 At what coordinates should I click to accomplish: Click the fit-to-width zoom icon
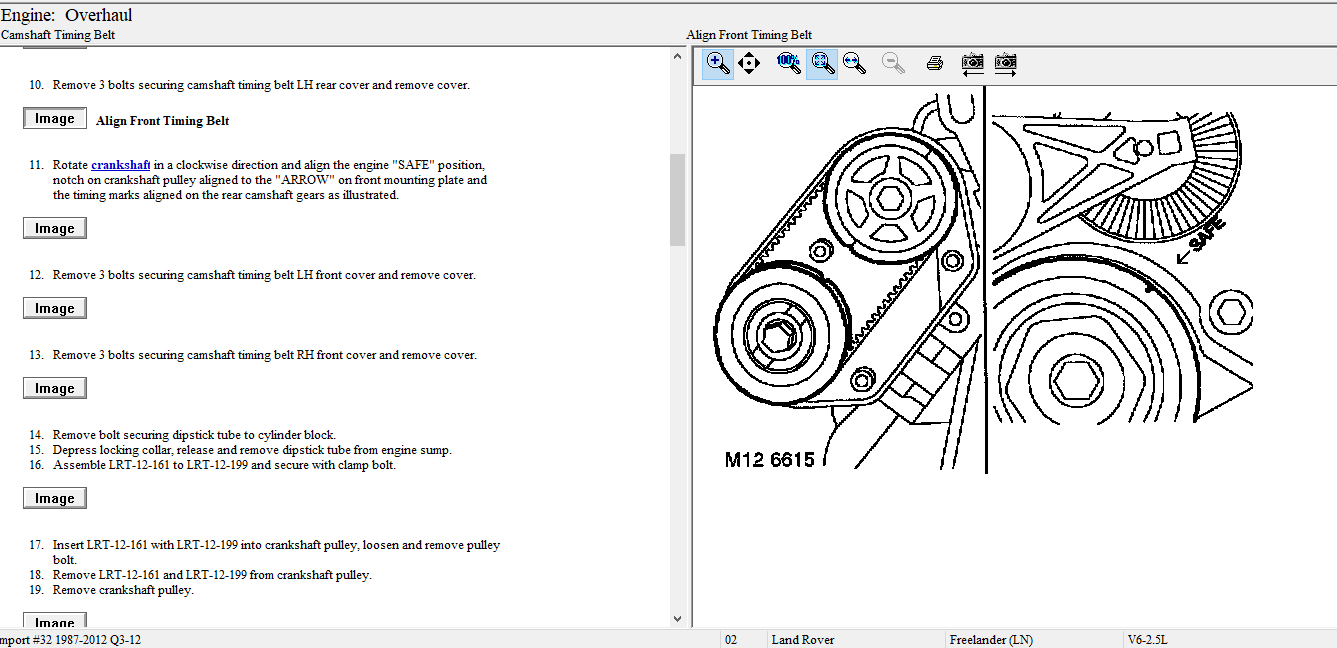(x=853, y=63)
